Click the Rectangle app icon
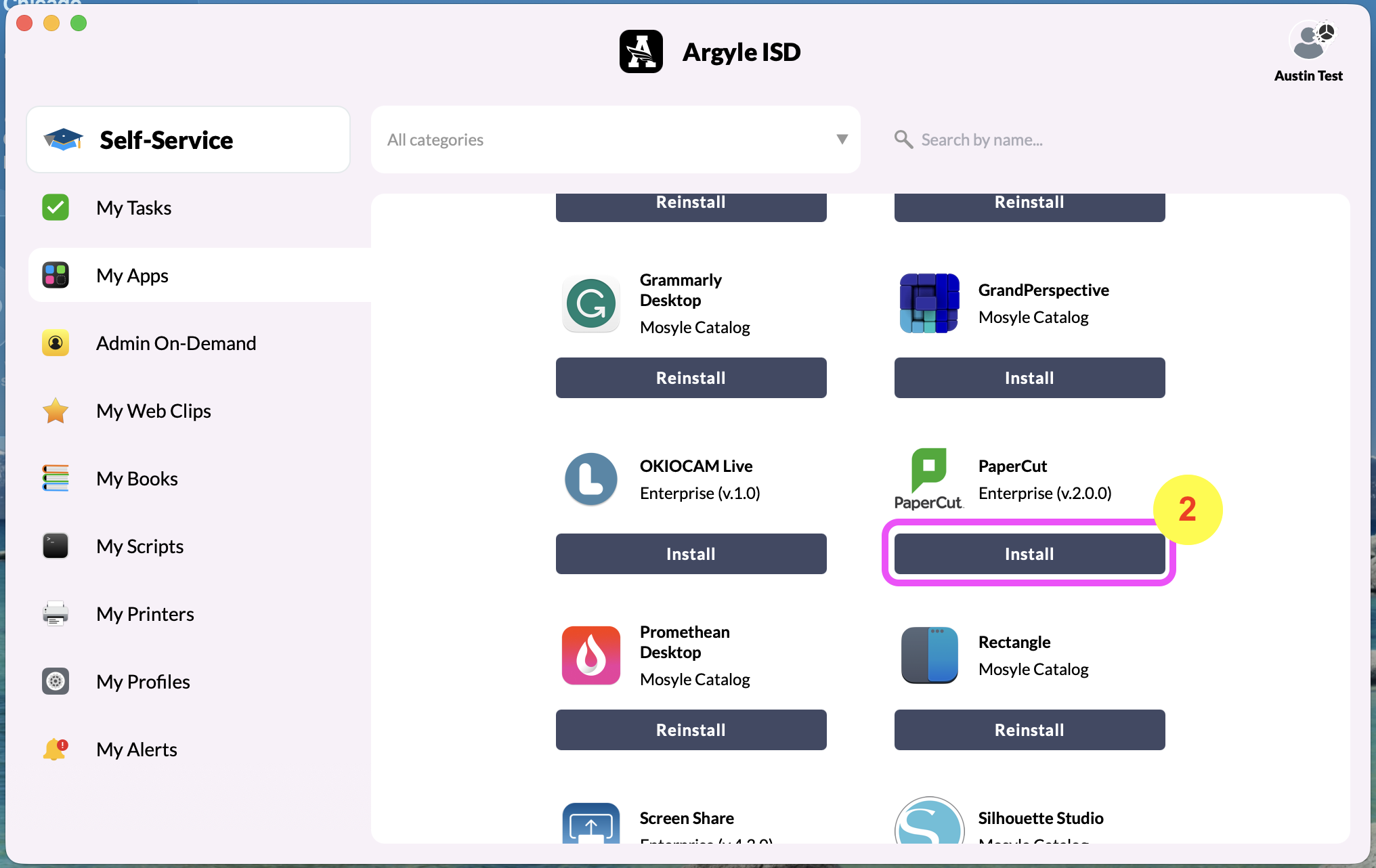The width and height of the screenshot is (1376, 868). click(929, 655)
